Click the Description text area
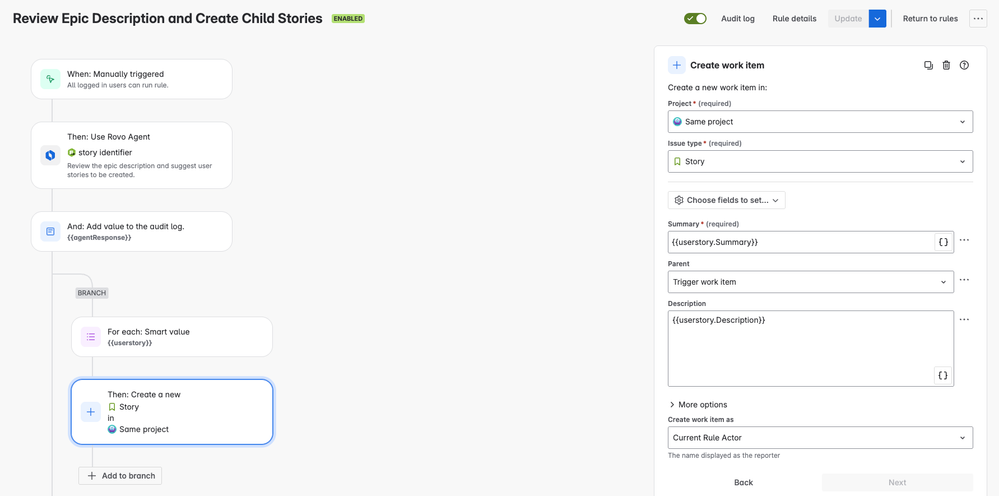This screenshot has height=496, width=999. [x=810, y=348]
